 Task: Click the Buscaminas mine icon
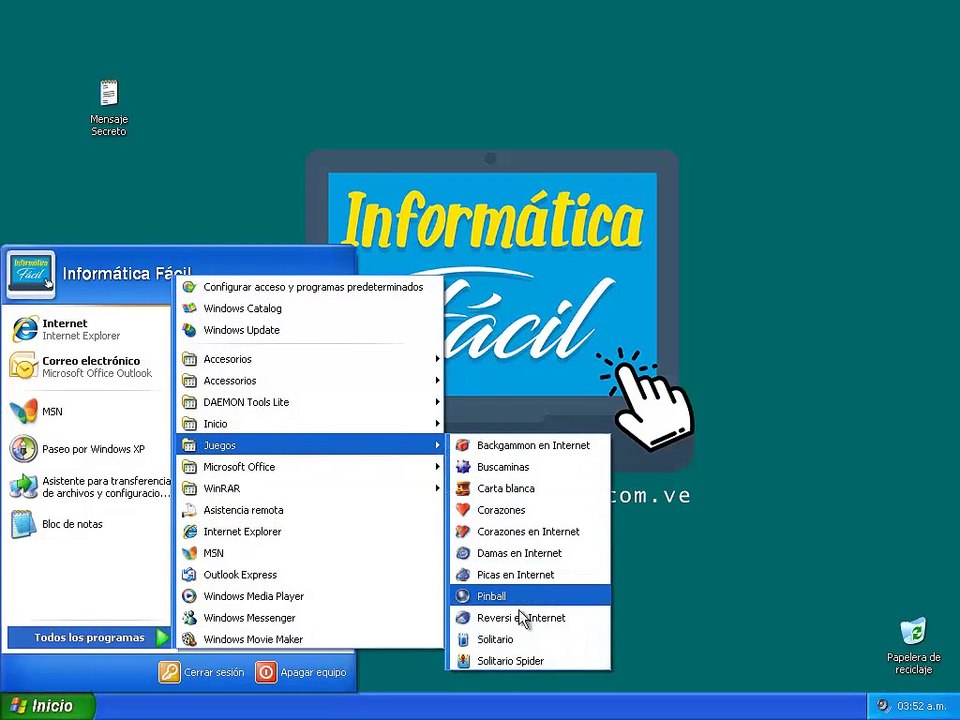point(463,467)
